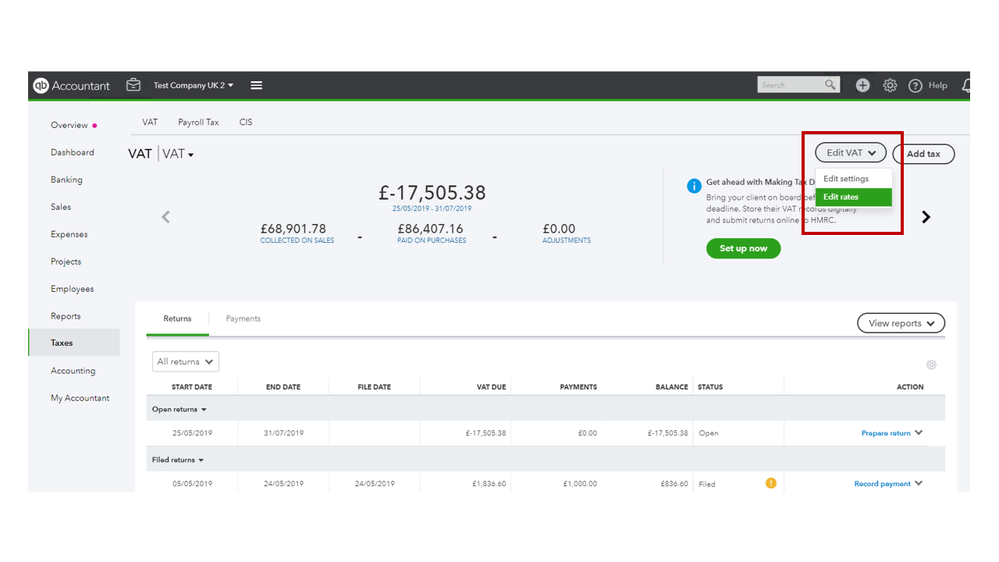Image resolution: width=999 pixels, height=562 pixels.
Task: Click the QuickBooks Accountant logo
Action: click(71, 85)
